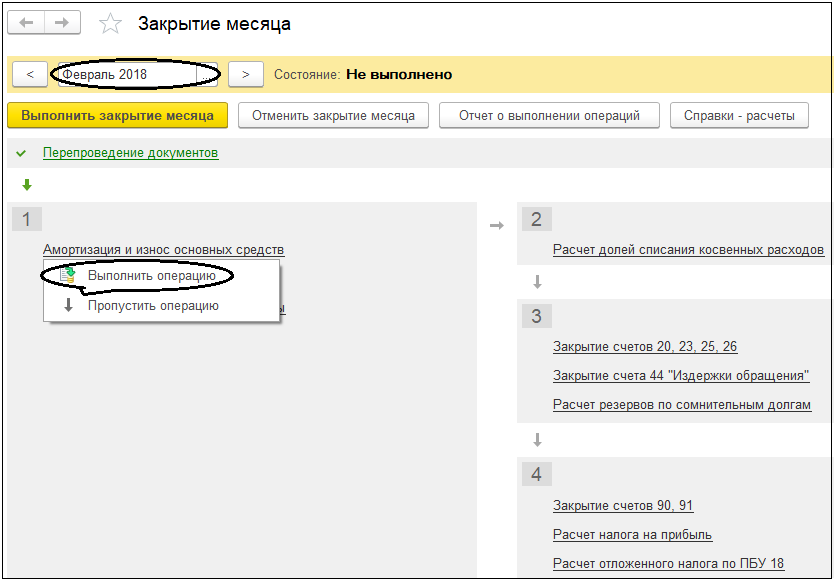Click the 'Выполнить закрытие месяца' button

pos(118,115)
